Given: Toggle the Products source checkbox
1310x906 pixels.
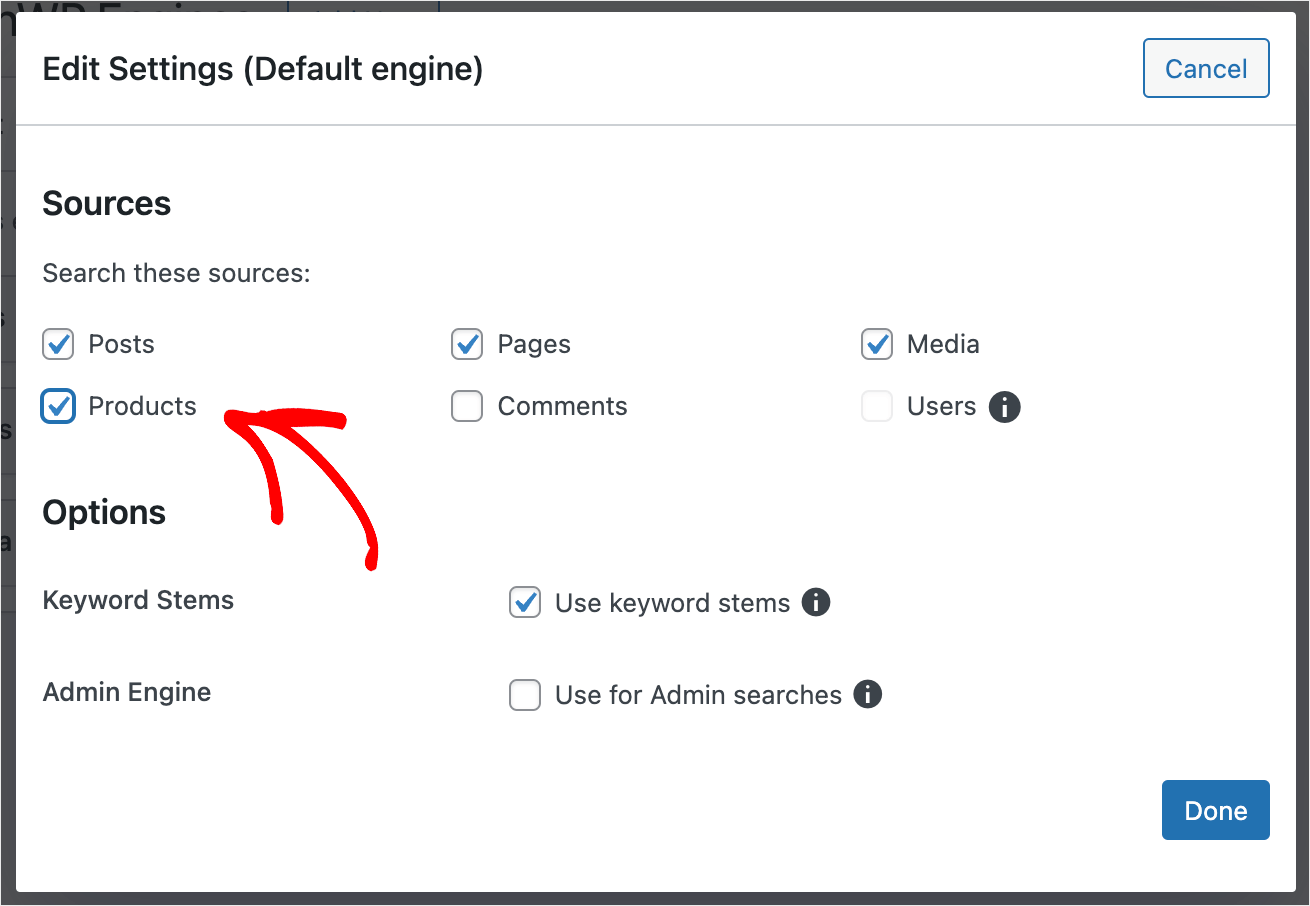Looking at the screenshot, I should coord(58,407).
